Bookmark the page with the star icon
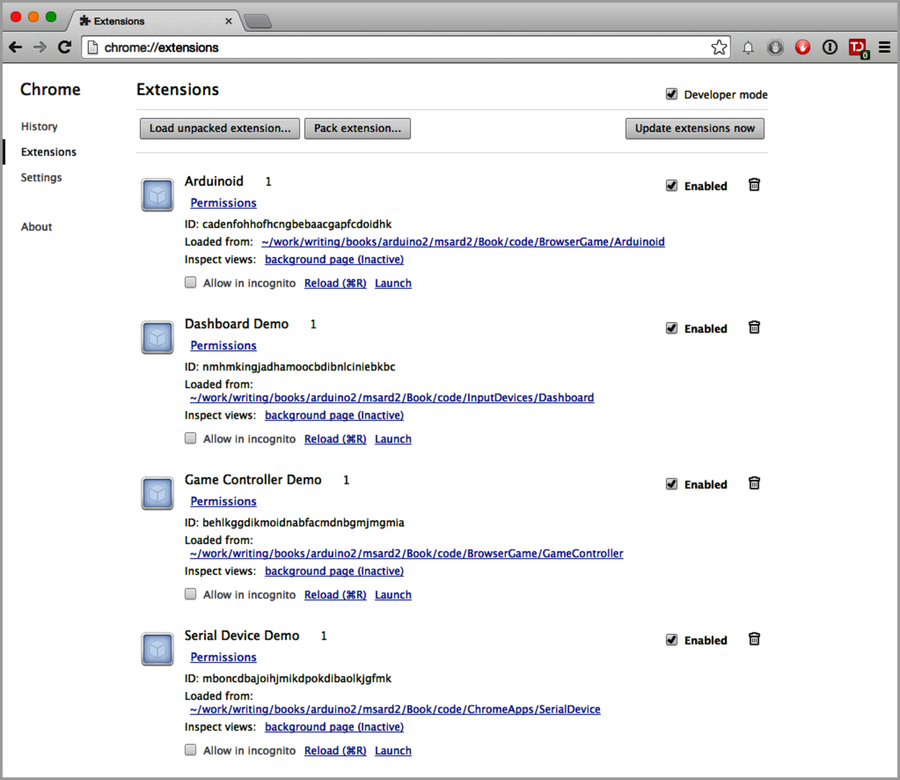This screenshot has height=780, width=900. pos(719,47)
